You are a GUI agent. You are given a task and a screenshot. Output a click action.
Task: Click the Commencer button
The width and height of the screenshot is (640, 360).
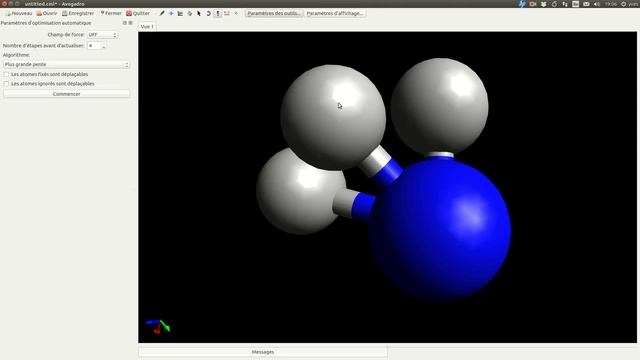point(67,94)
